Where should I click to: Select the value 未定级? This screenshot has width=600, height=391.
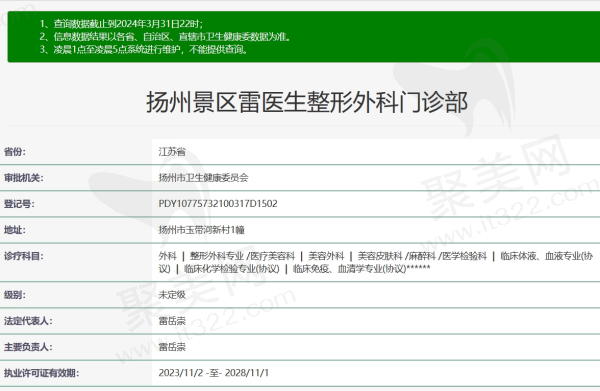172,295
